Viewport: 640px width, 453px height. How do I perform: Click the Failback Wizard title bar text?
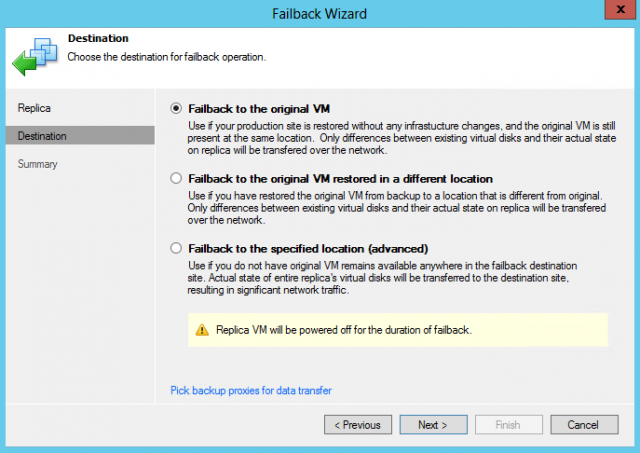pyautogui.click(x=319, y=14)
